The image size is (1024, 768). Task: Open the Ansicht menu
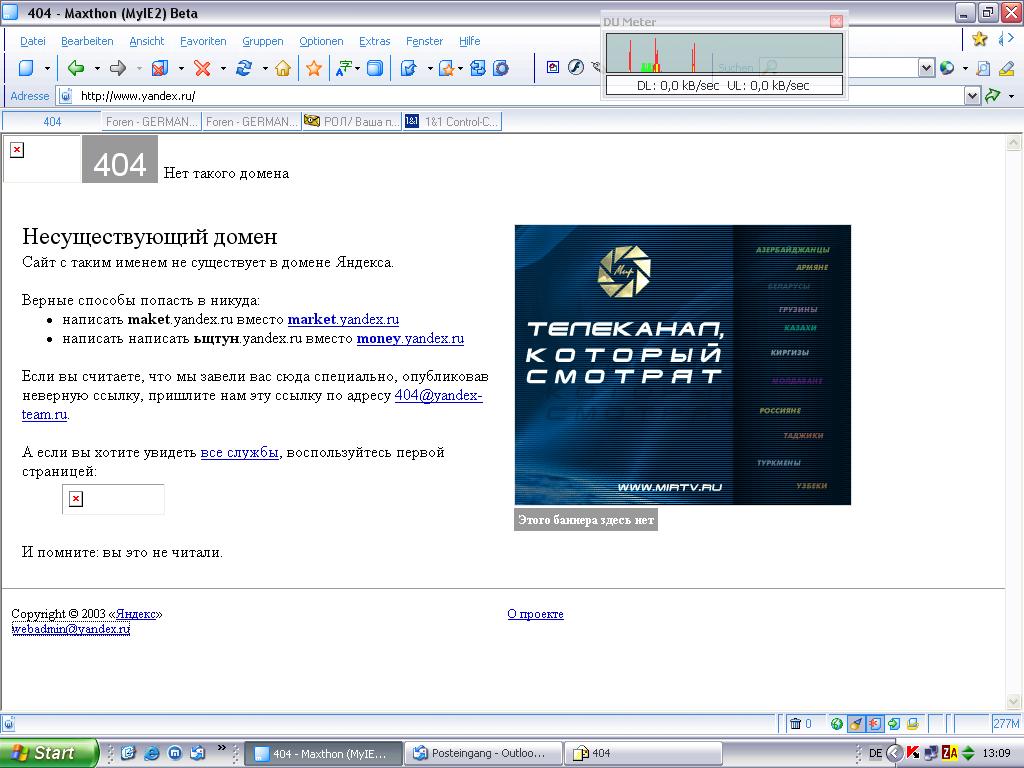click(146, 40)
